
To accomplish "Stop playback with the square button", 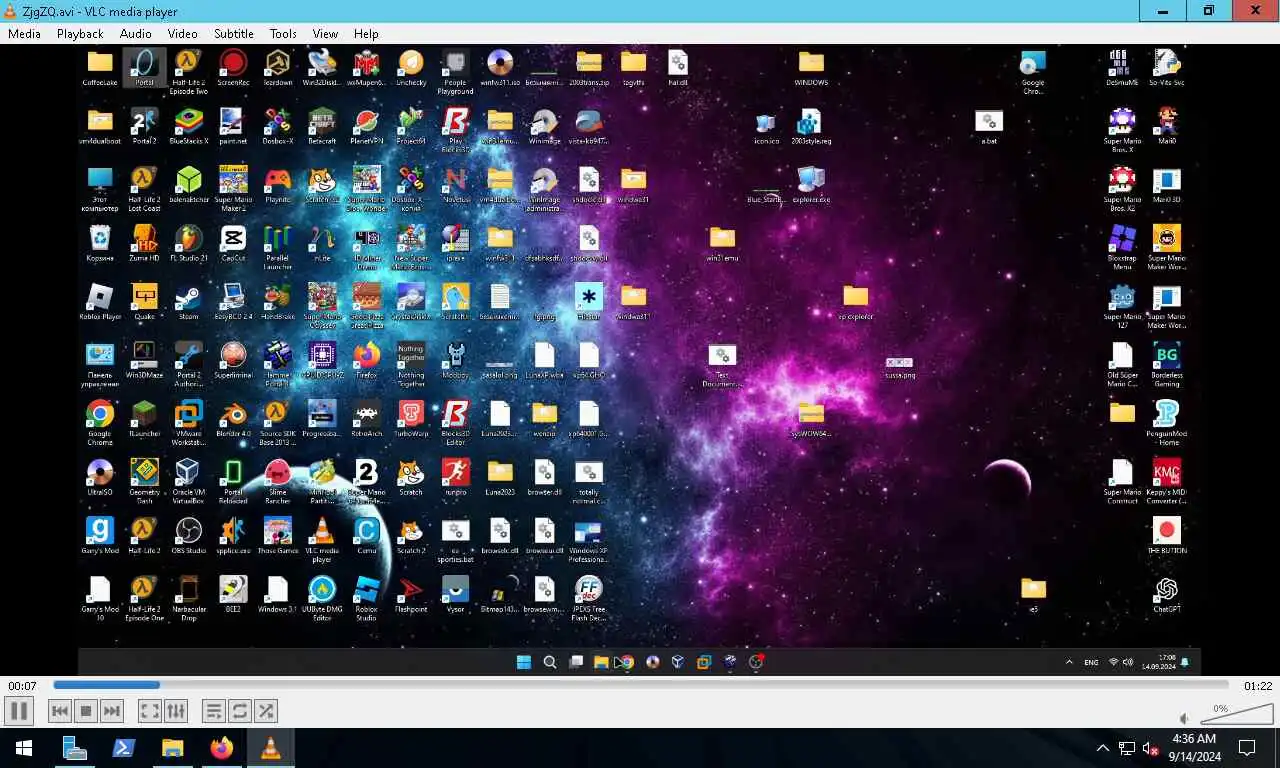I will [86, 711].
